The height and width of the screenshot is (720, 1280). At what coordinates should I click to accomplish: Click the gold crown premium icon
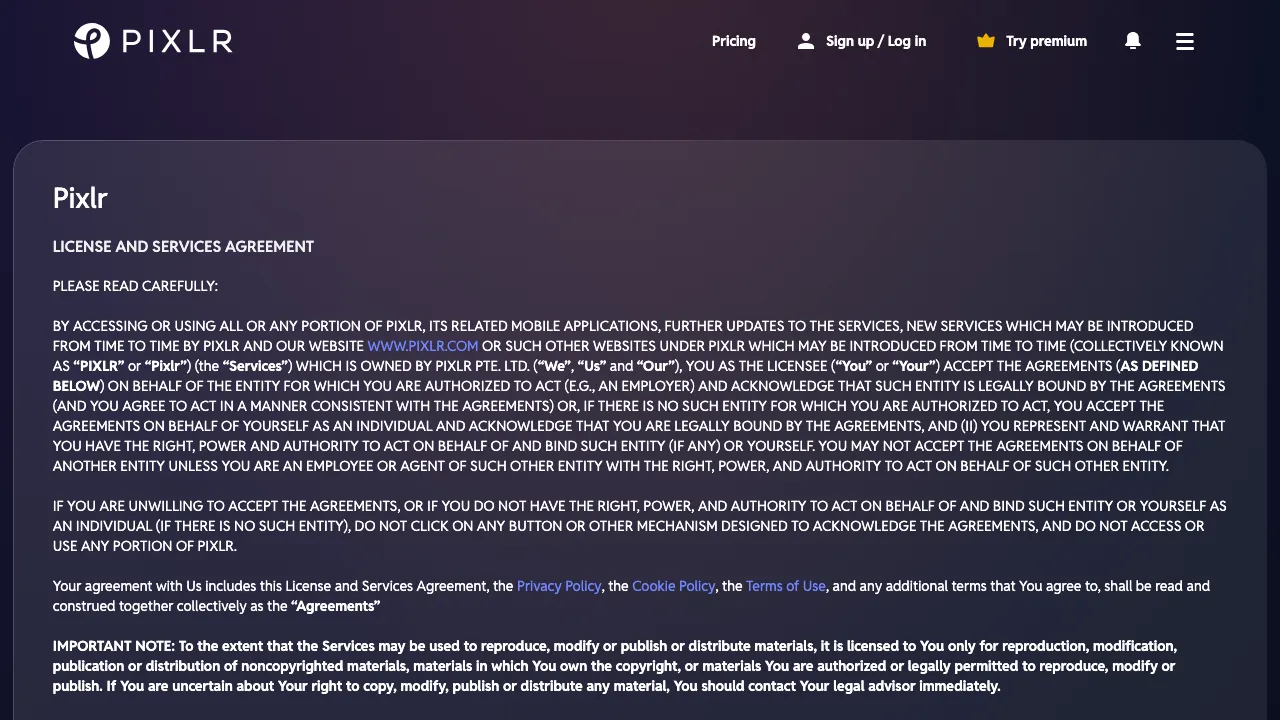(x=986, y=41)
